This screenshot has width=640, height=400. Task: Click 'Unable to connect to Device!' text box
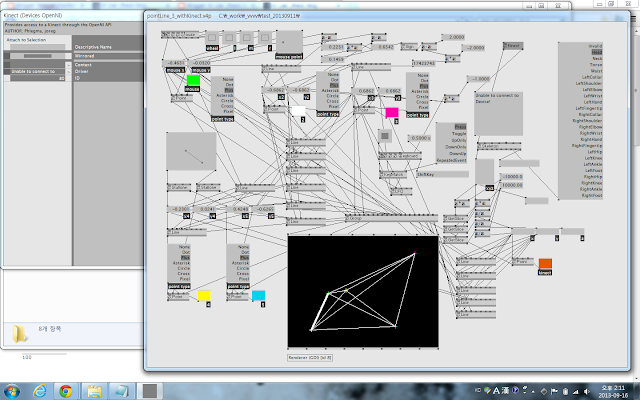click(498, 114)
